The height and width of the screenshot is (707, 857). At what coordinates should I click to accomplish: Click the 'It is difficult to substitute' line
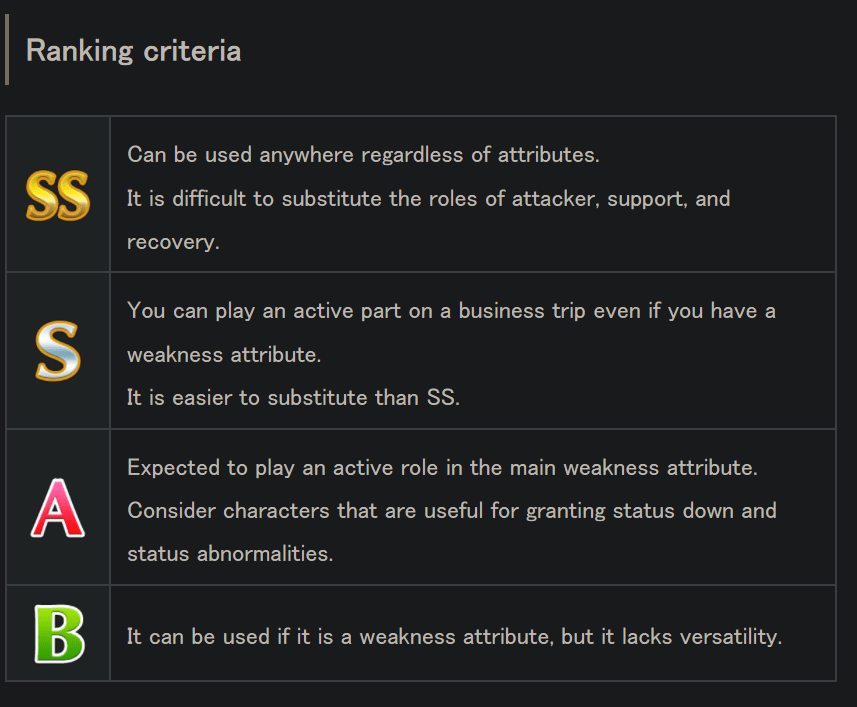(428, 198)
